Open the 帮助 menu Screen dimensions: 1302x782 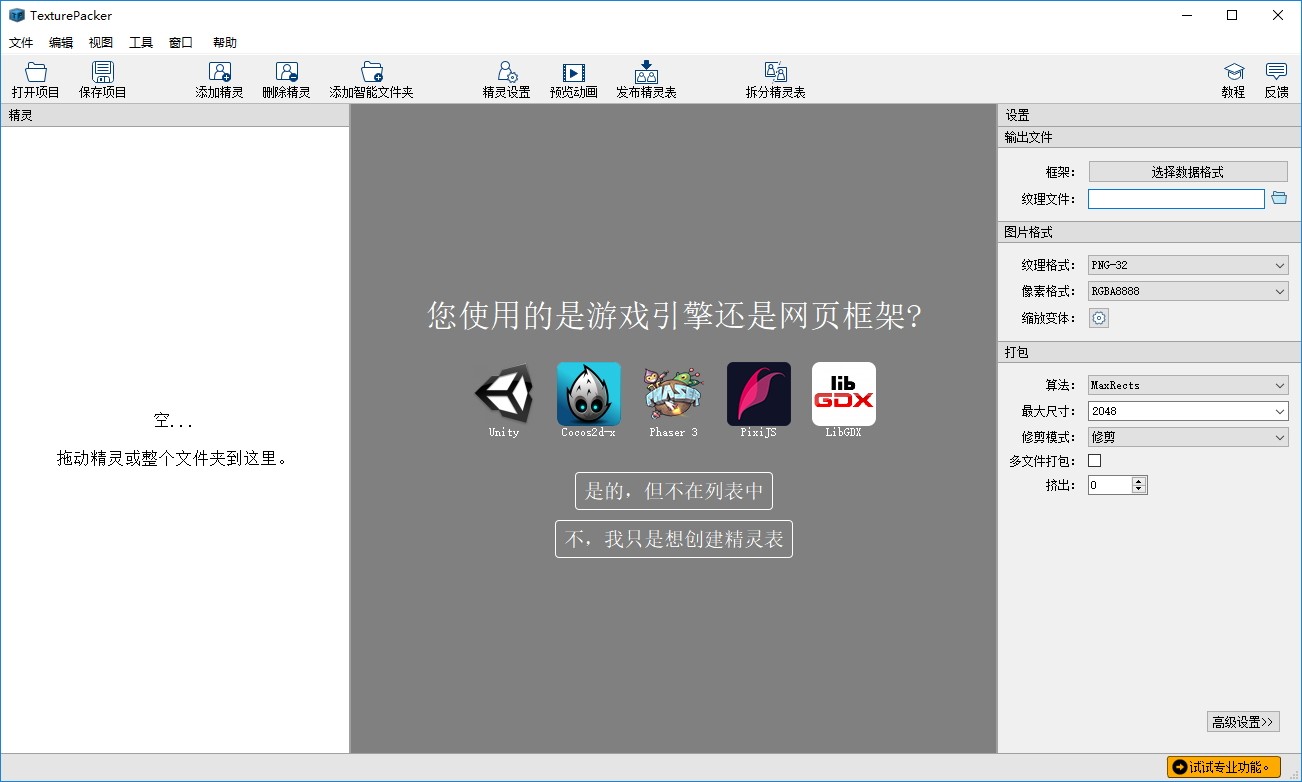[225, 43]
